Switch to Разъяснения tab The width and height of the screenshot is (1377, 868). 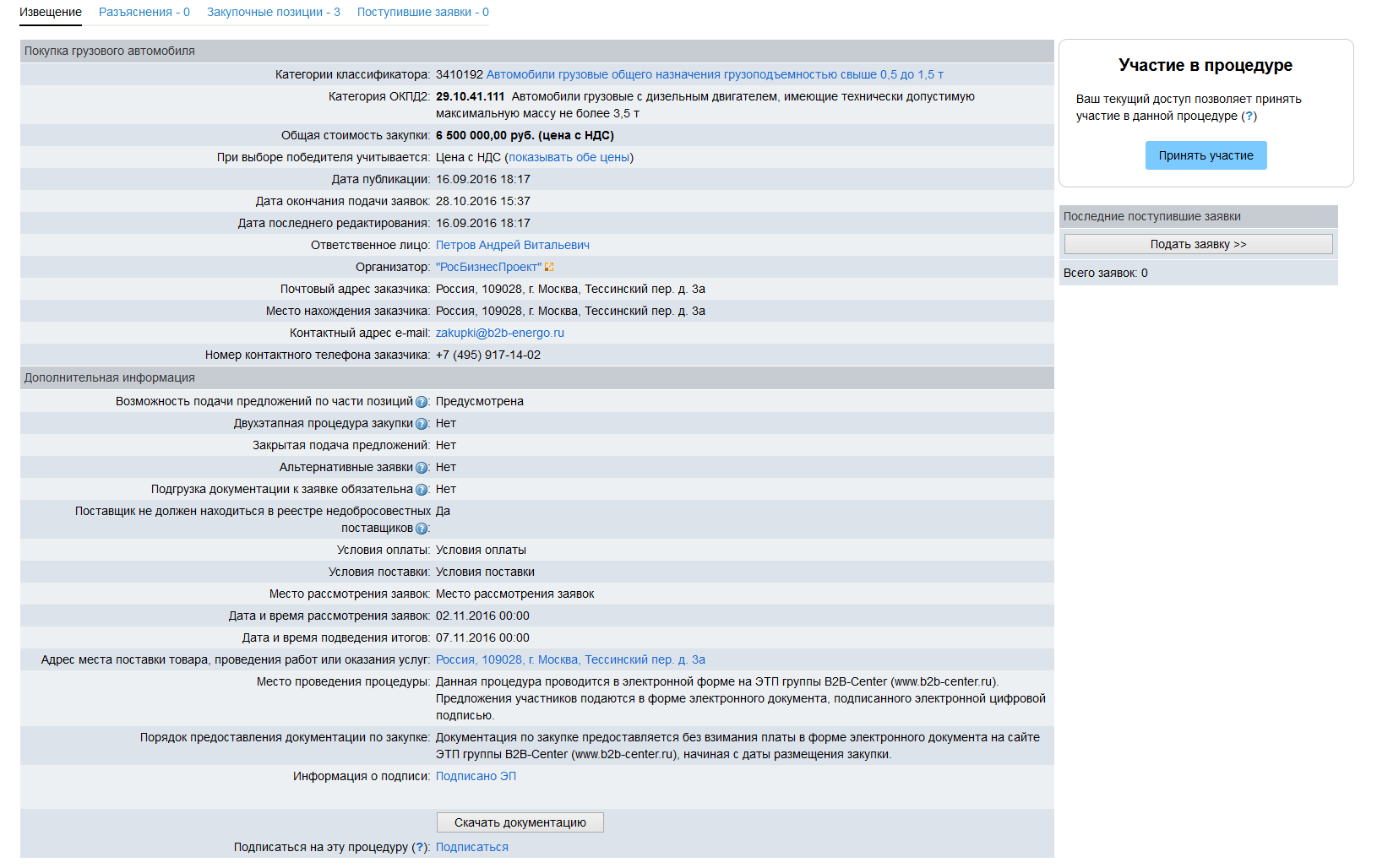click(x=144, y=13)
